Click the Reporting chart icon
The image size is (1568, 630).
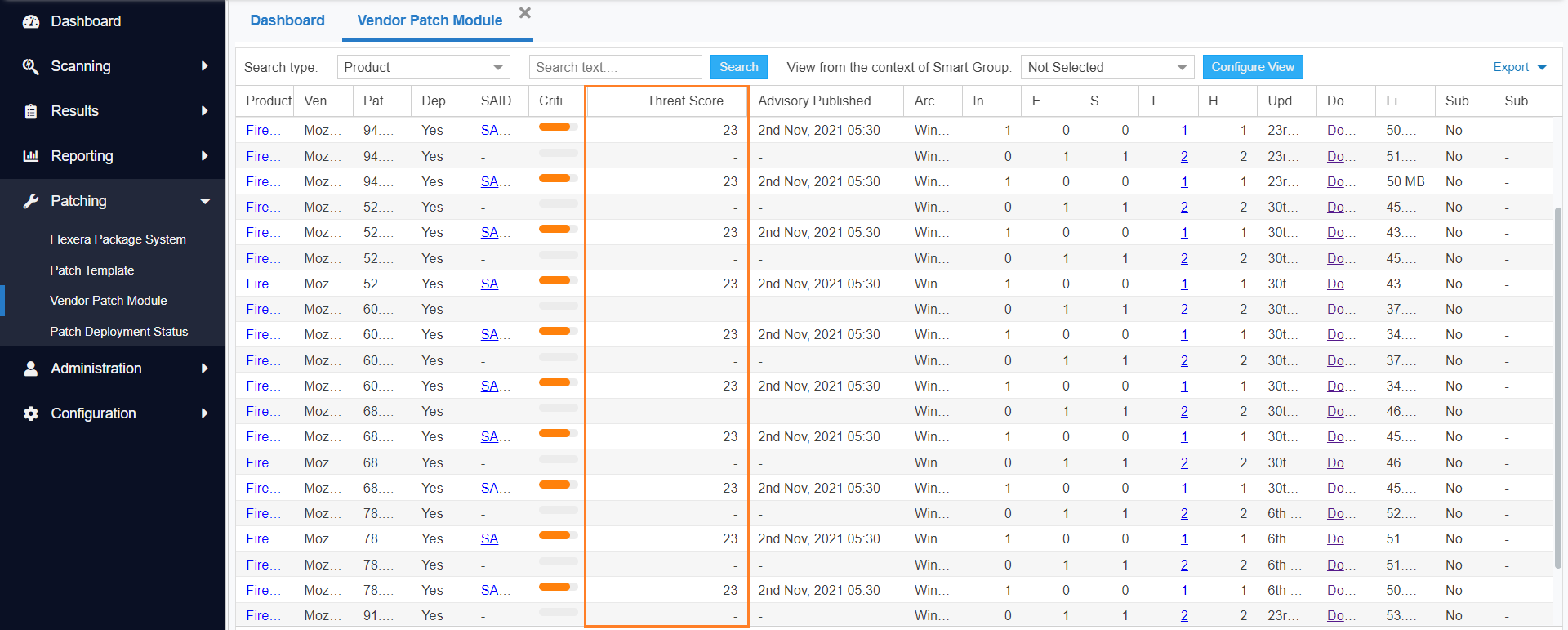(31, 156)
